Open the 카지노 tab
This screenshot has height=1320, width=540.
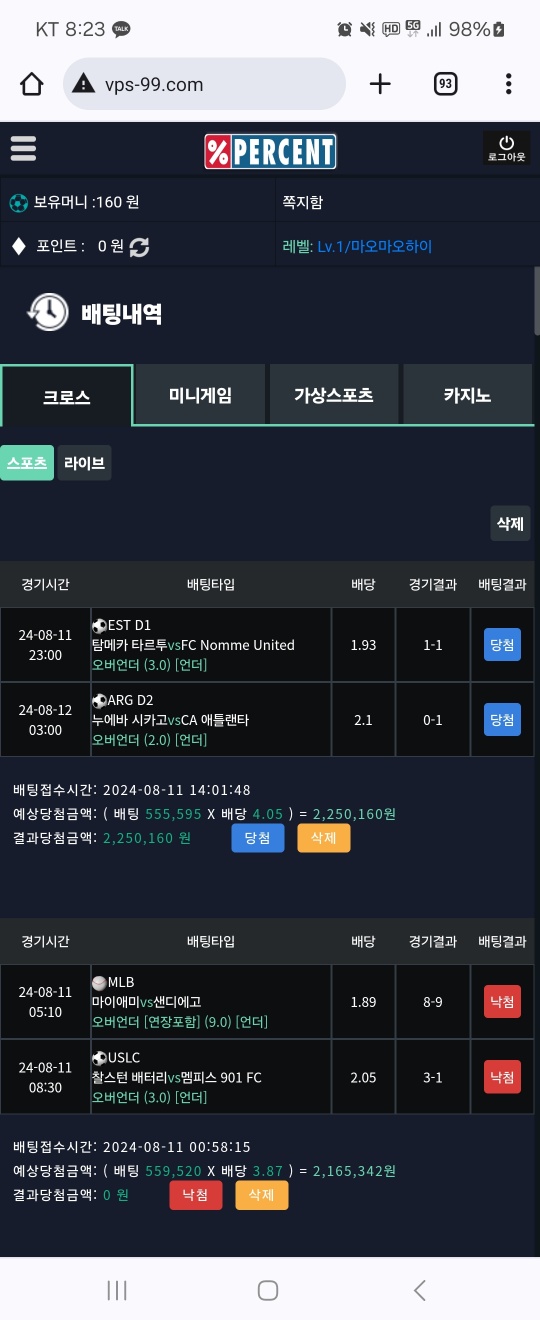coord(468,394)
